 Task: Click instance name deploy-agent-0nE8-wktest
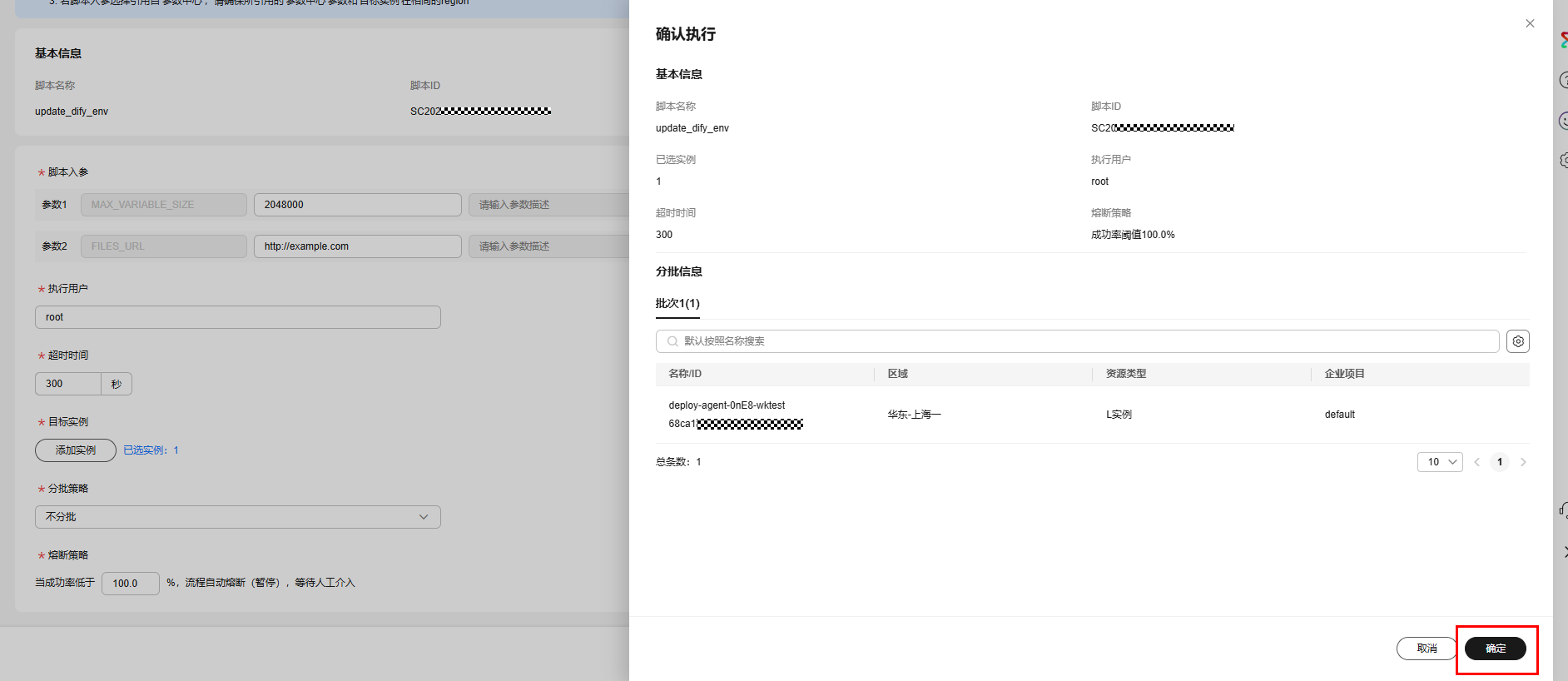pos(727,405)
